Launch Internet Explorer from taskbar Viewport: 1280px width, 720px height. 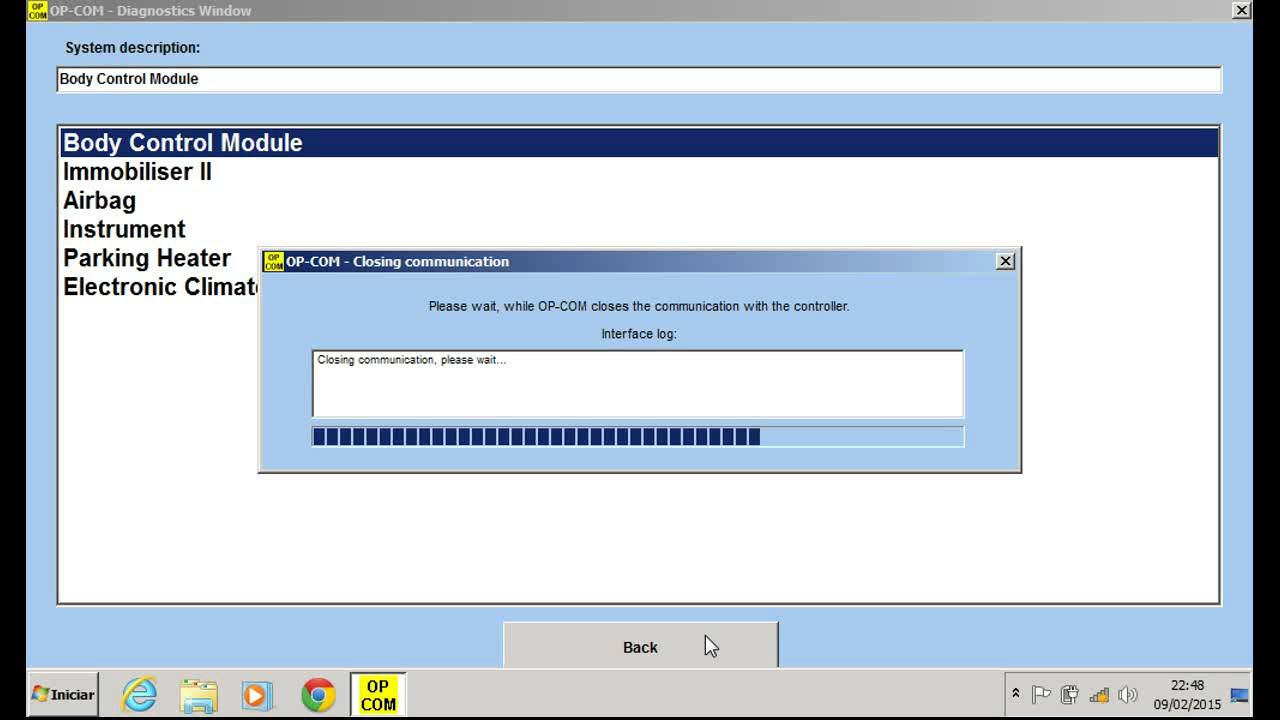click(x=139, y=695)
